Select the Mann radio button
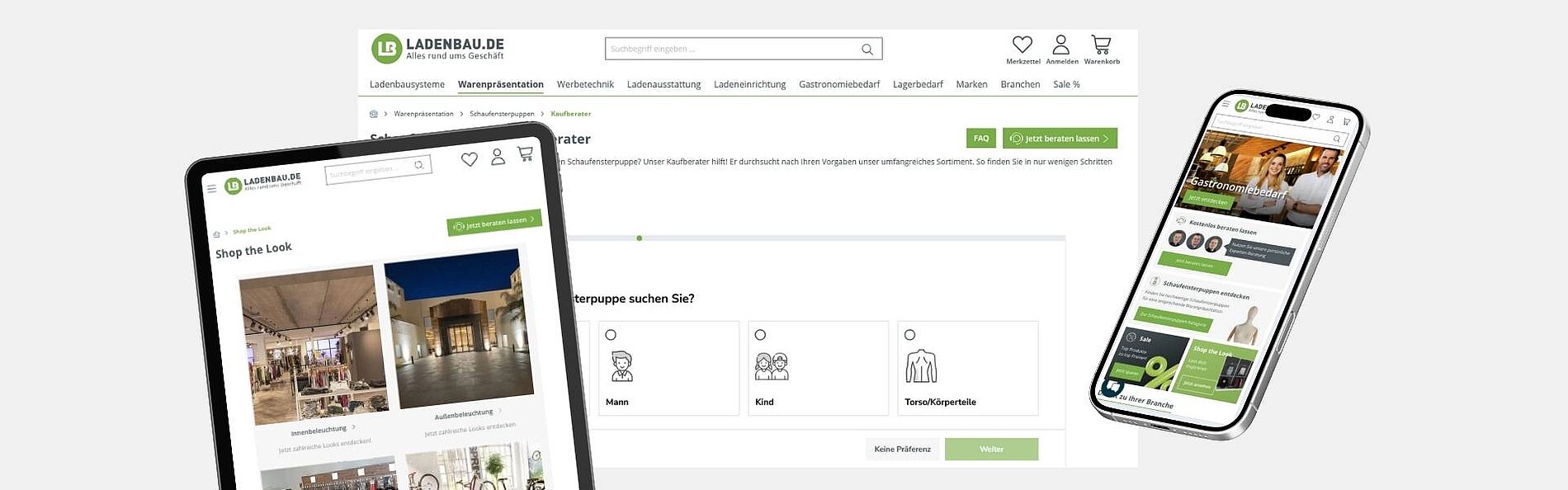Screen dimensions: 1568x490 point(611,335)
